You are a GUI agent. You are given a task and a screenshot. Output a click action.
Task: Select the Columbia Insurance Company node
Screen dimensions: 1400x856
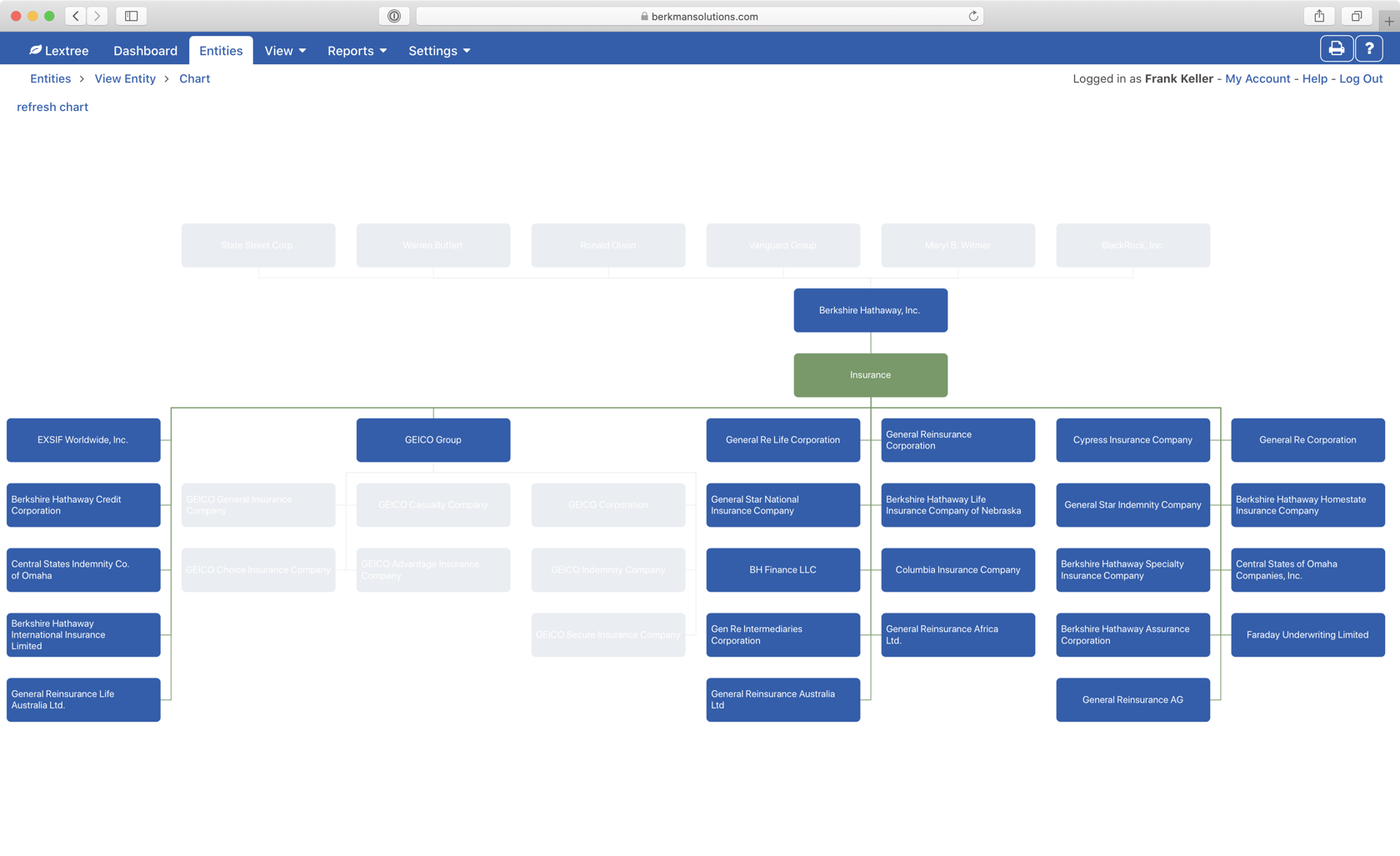958,570
